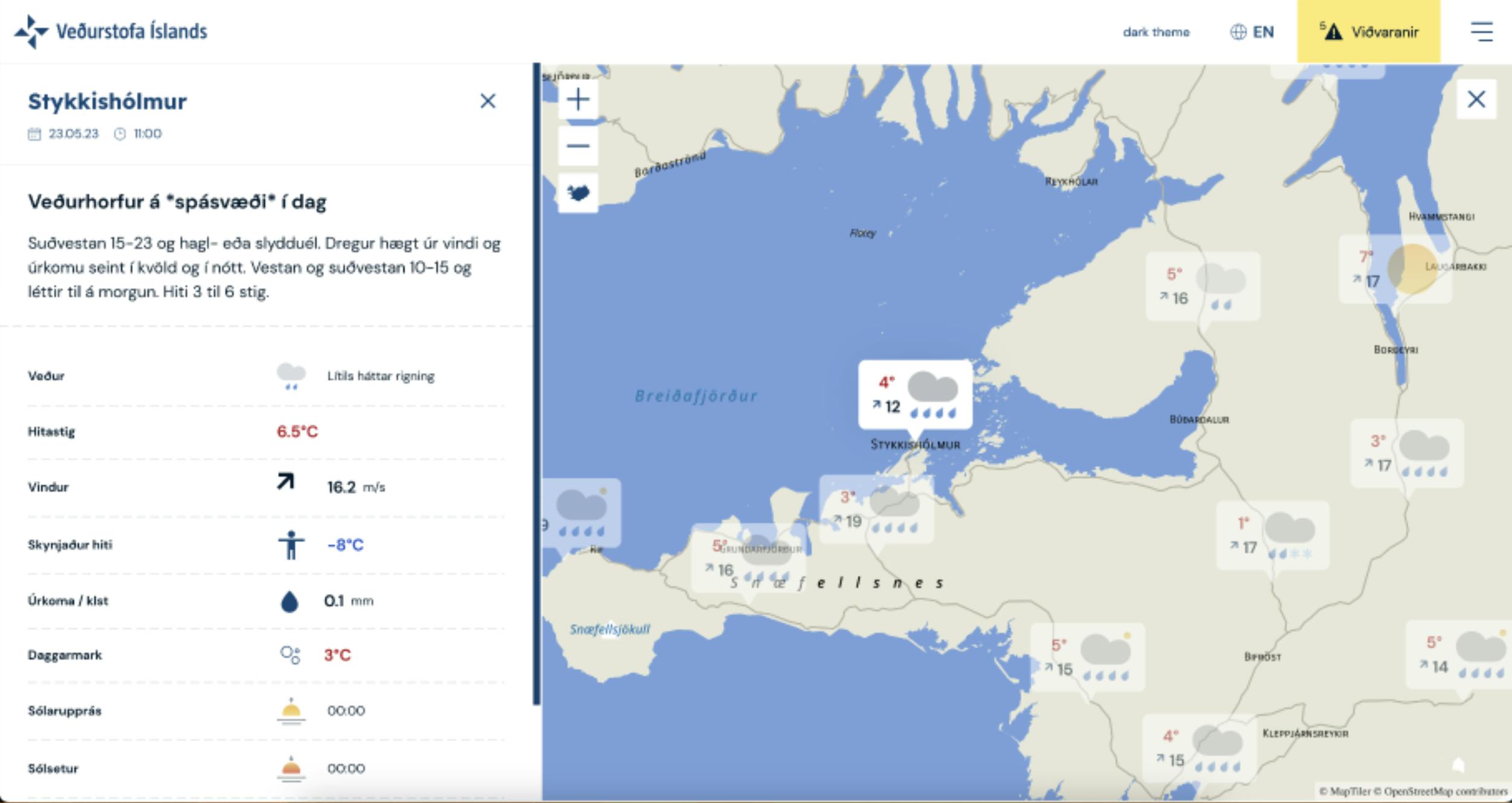The width and height of the screenshot is (1512, 803).
Task: Click the Stykkishólmur heading
Action: [107, 101]
